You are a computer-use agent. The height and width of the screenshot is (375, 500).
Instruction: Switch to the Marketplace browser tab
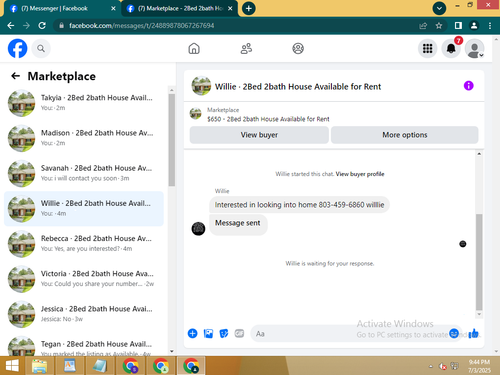178,8
